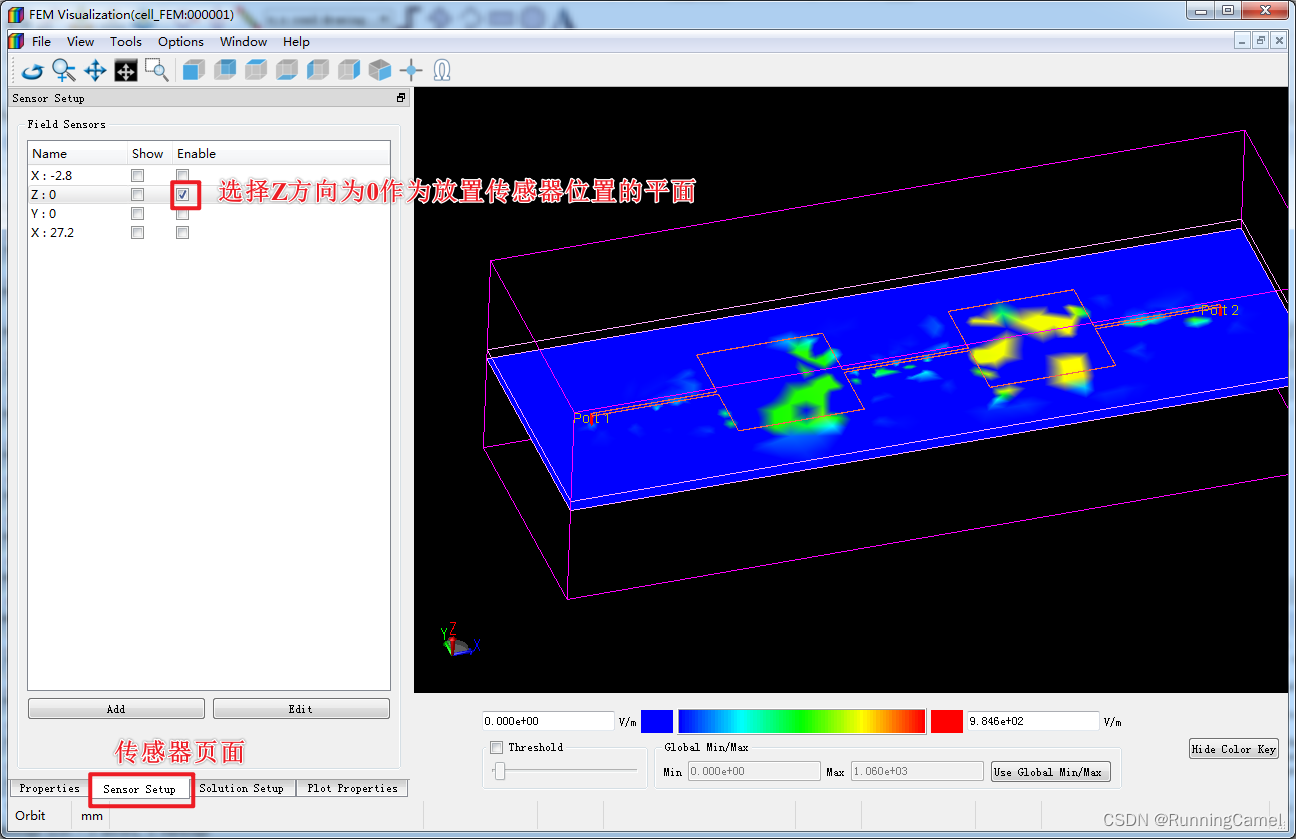Image resolution: width=1296 pixels, height=839 pixels.
Task: Click the rainbow gradient color bar
Action: (x=802, y=721)
